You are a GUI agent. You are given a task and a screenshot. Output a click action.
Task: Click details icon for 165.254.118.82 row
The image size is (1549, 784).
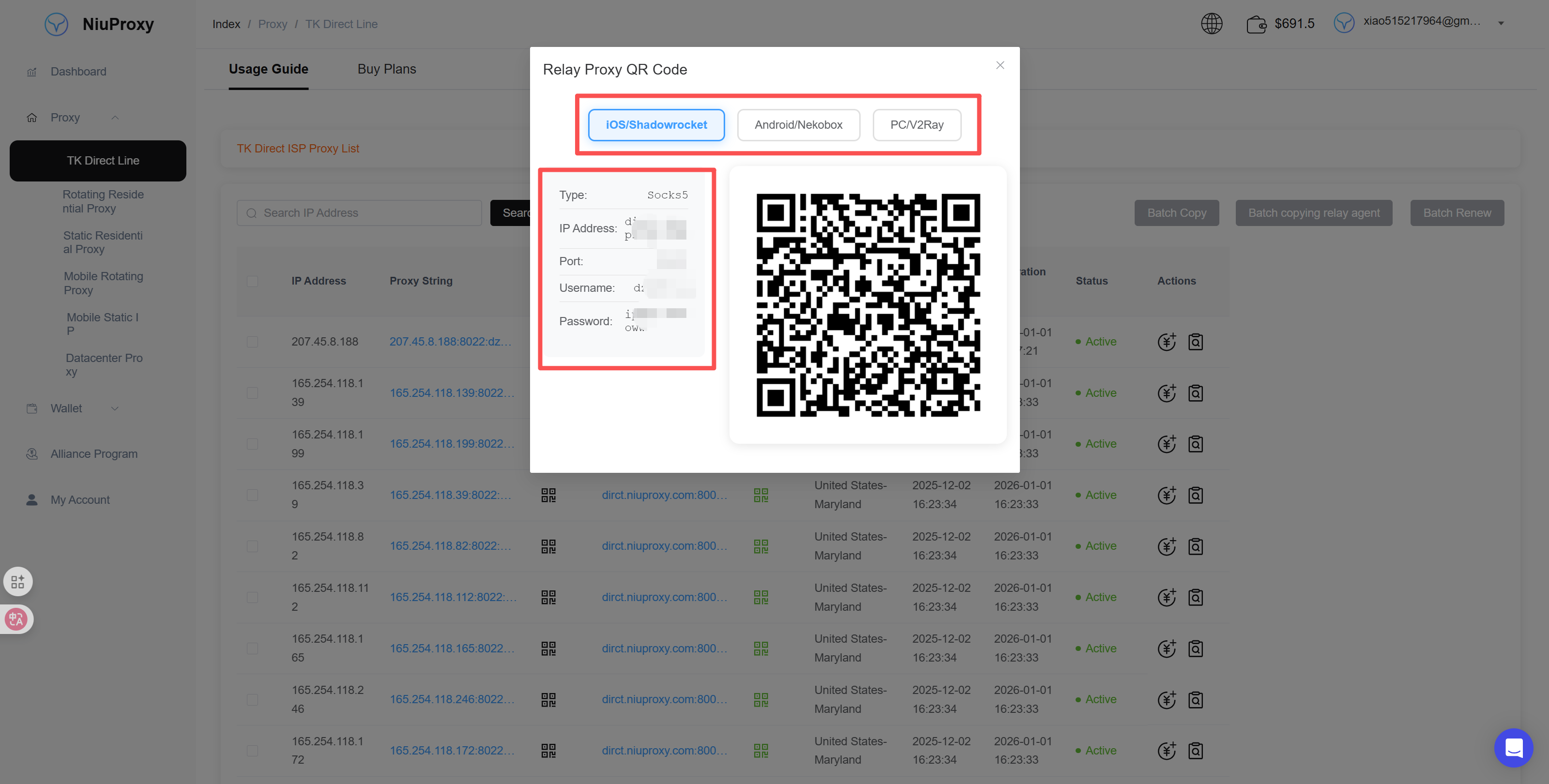[1196, 546]
